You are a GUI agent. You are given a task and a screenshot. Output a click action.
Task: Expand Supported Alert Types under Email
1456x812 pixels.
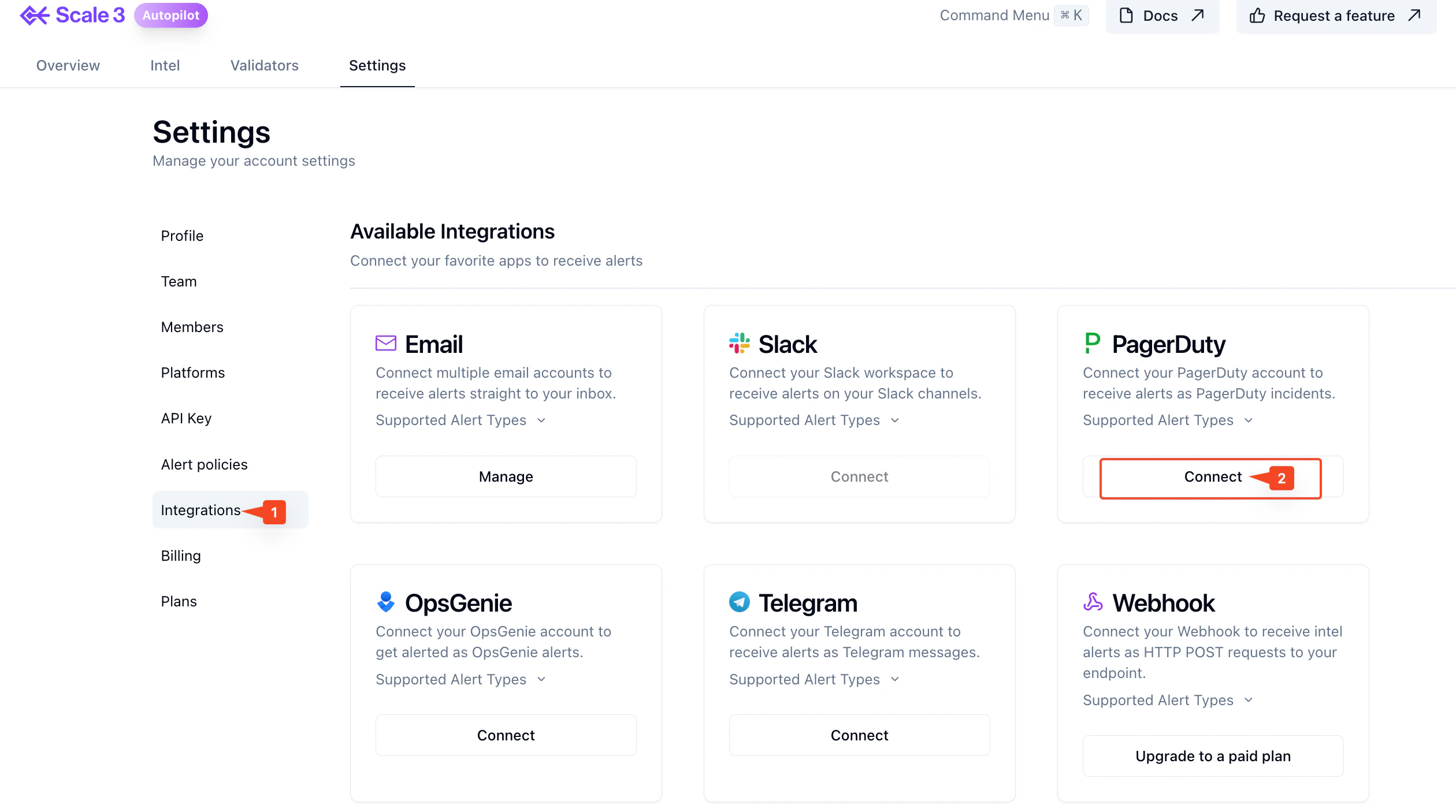point(460,420)
